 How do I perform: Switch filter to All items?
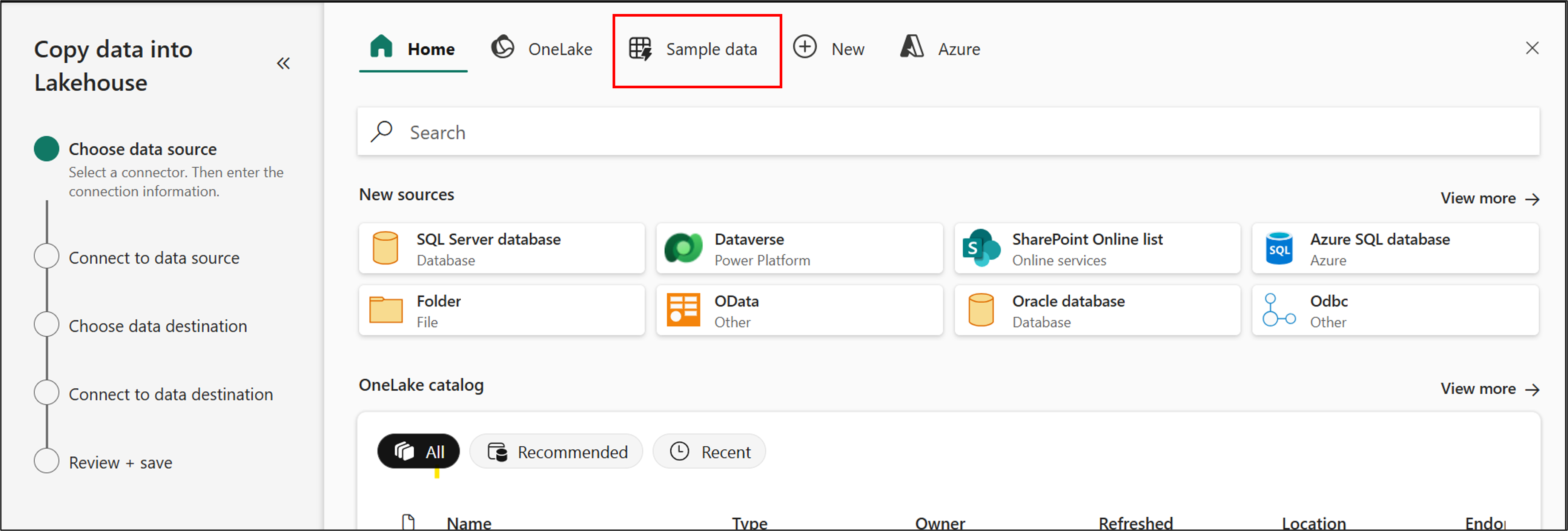[x=419, y=452]
